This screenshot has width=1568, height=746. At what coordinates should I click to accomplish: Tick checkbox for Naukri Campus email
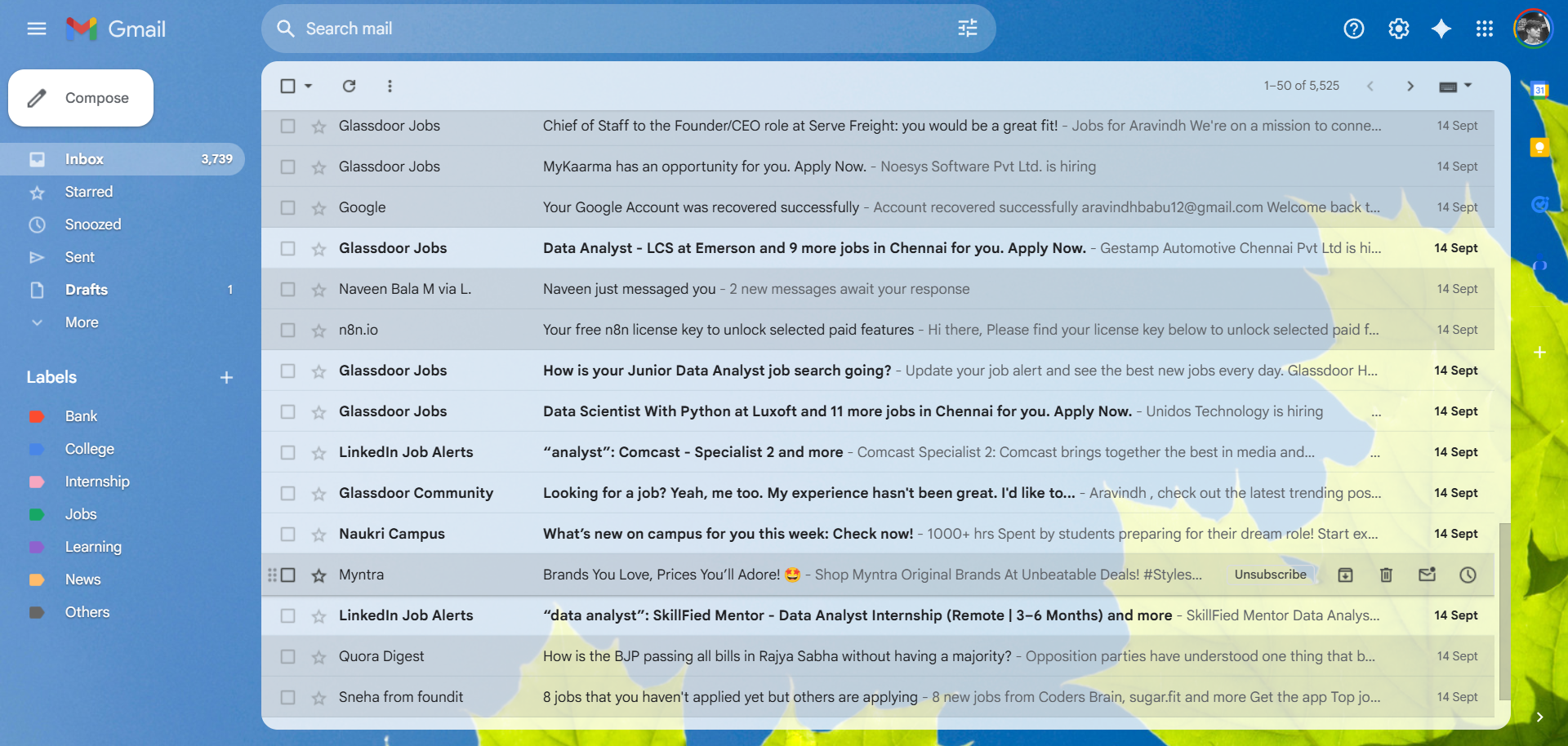point(287,534)
